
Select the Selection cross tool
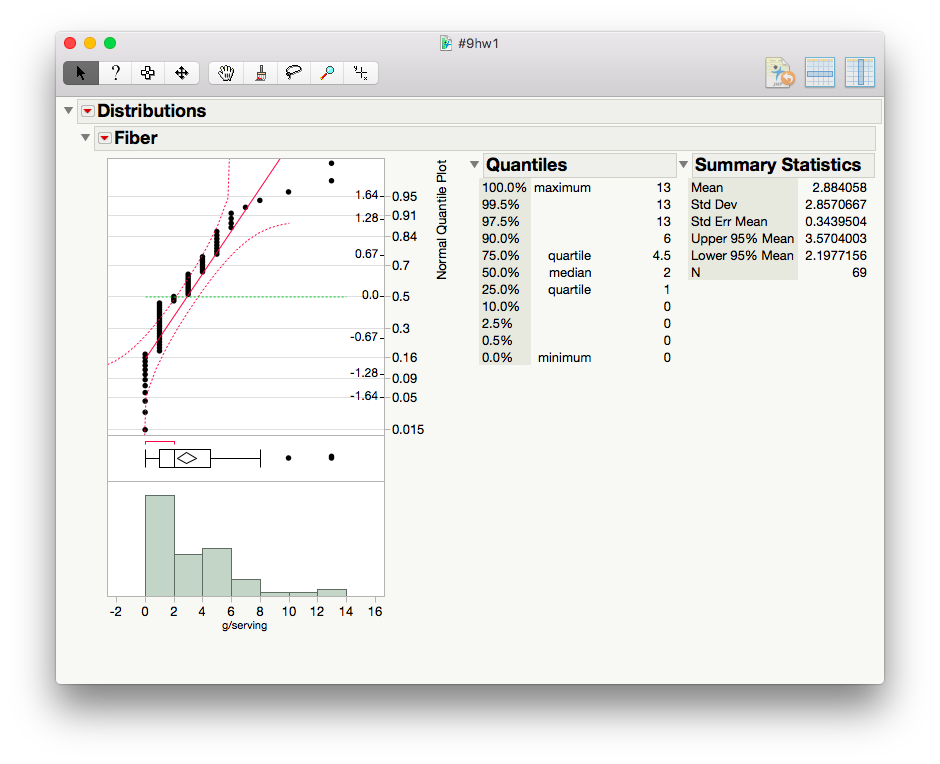[x=147, y=73]
